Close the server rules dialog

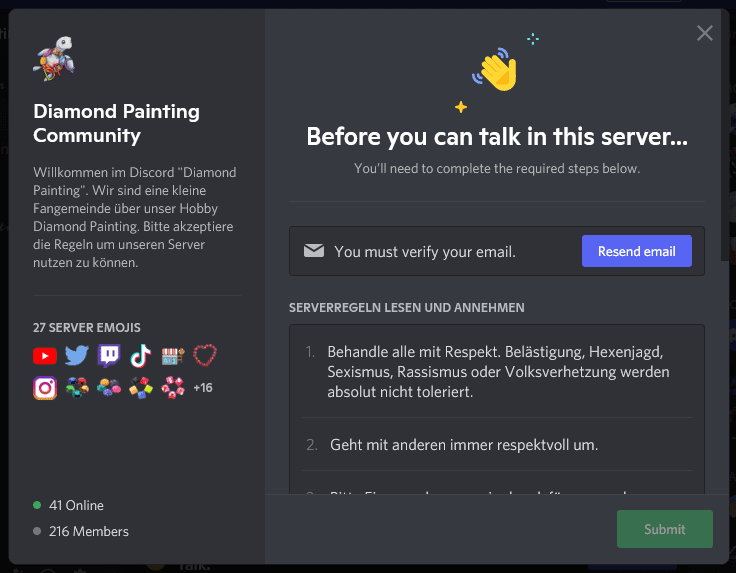pyautogui.click(x=705, y=33)
